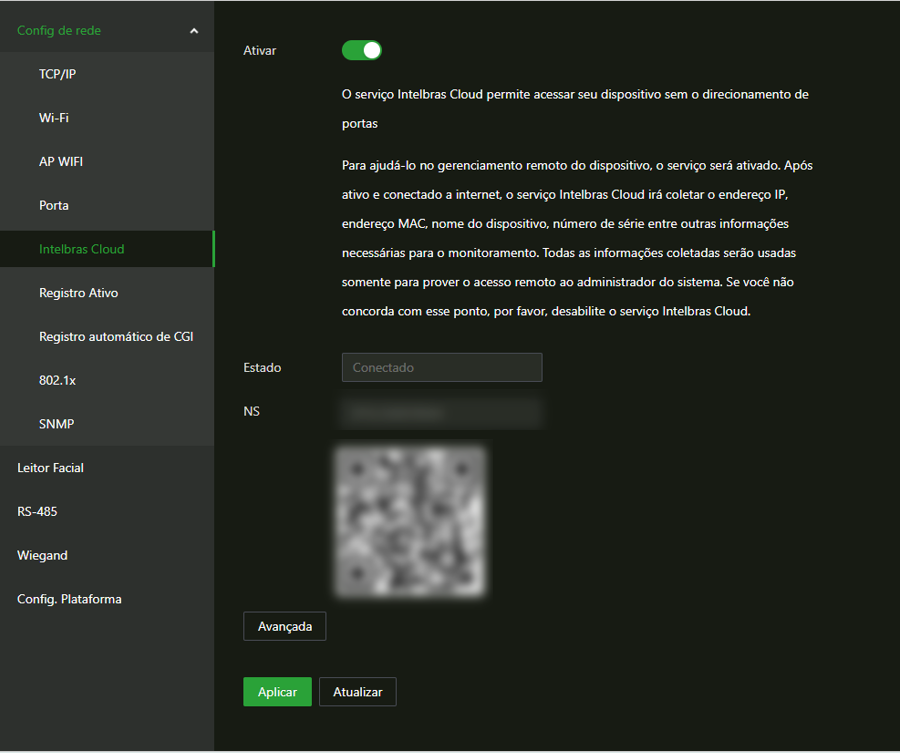The height and width of the screenshot is (753, 900).
Task: Click the Ativar label
Action: pyautogui.click(x=259, y=51)
